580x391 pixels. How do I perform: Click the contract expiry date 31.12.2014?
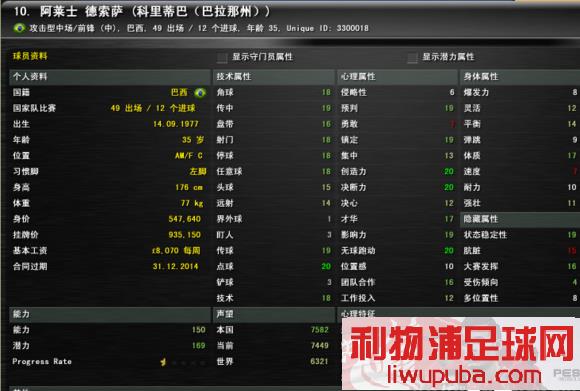coord(175,266)
